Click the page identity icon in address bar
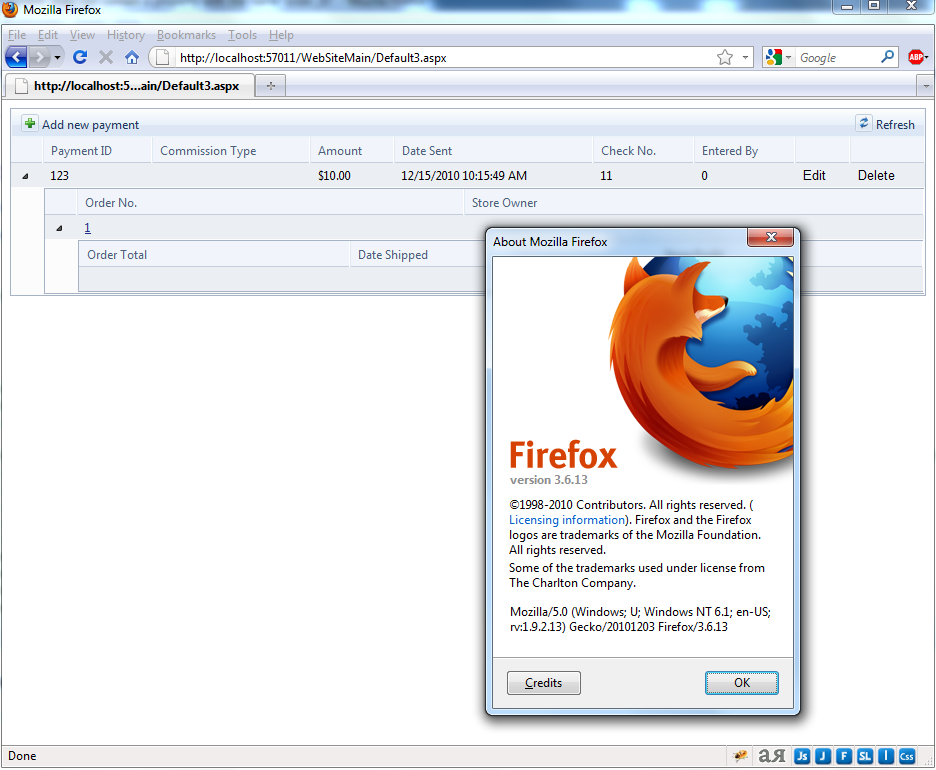The image size is (936, 770). 162,57
